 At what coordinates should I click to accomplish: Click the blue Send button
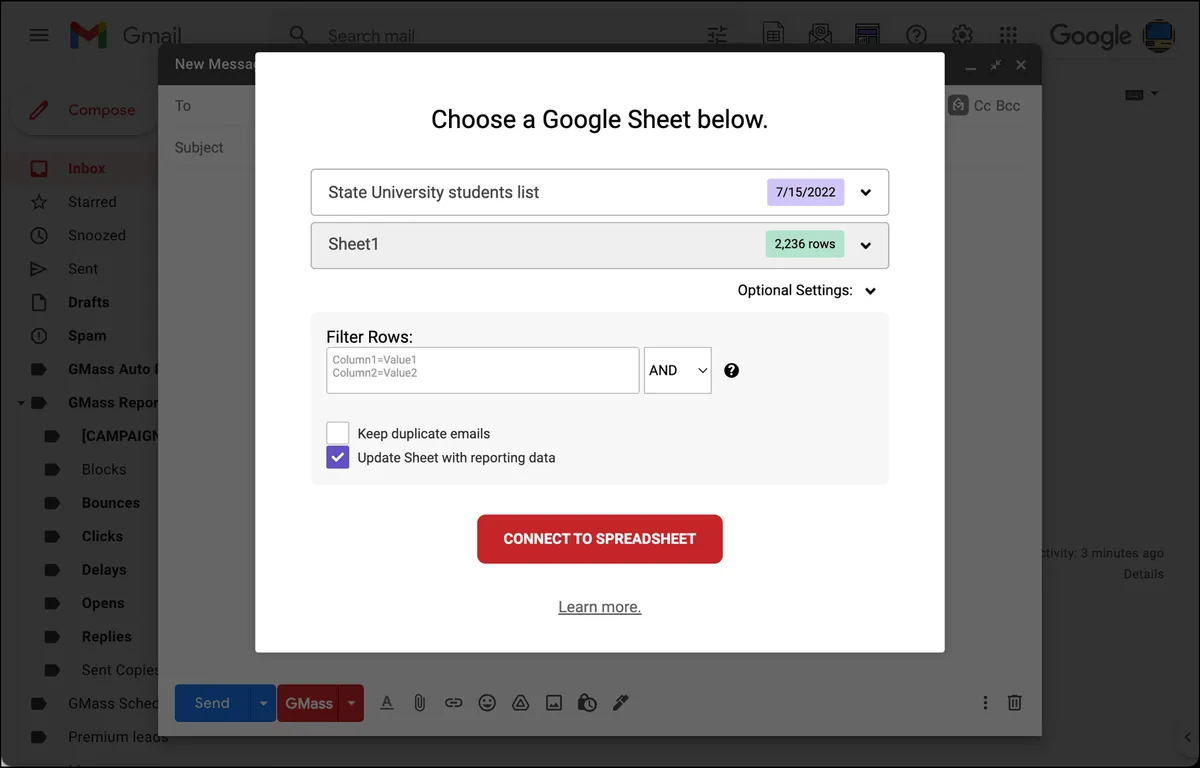click(212, 703)
